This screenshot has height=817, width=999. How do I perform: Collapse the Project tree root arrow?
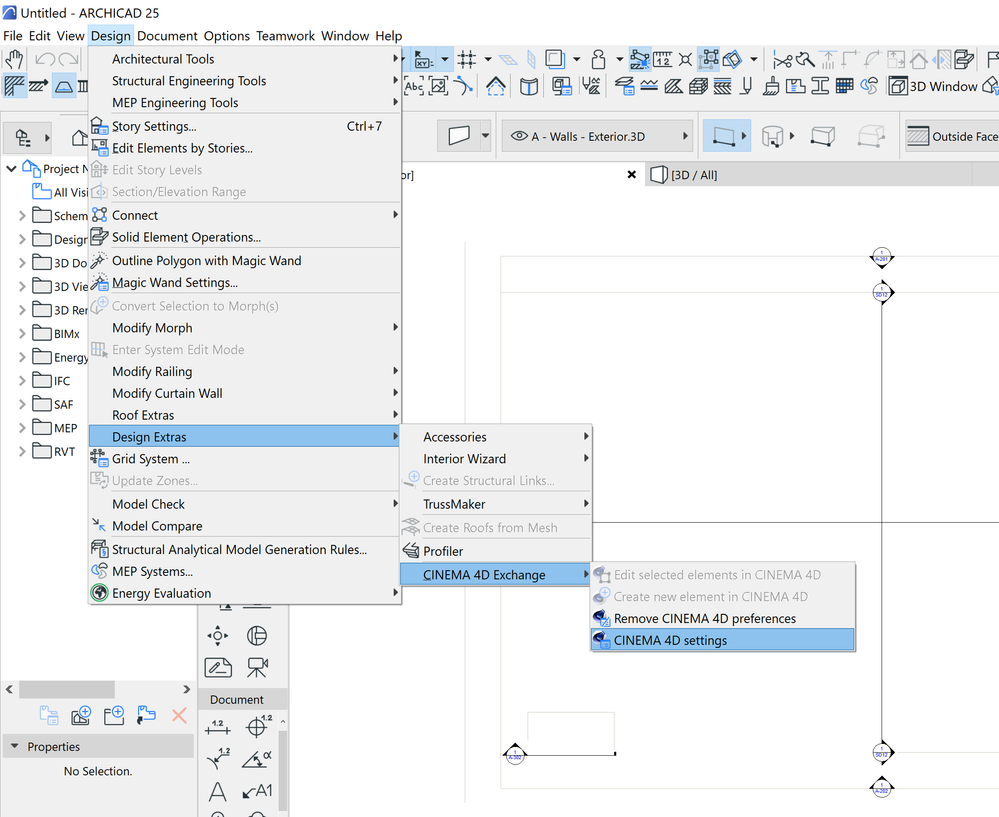(x=11, y=169)
